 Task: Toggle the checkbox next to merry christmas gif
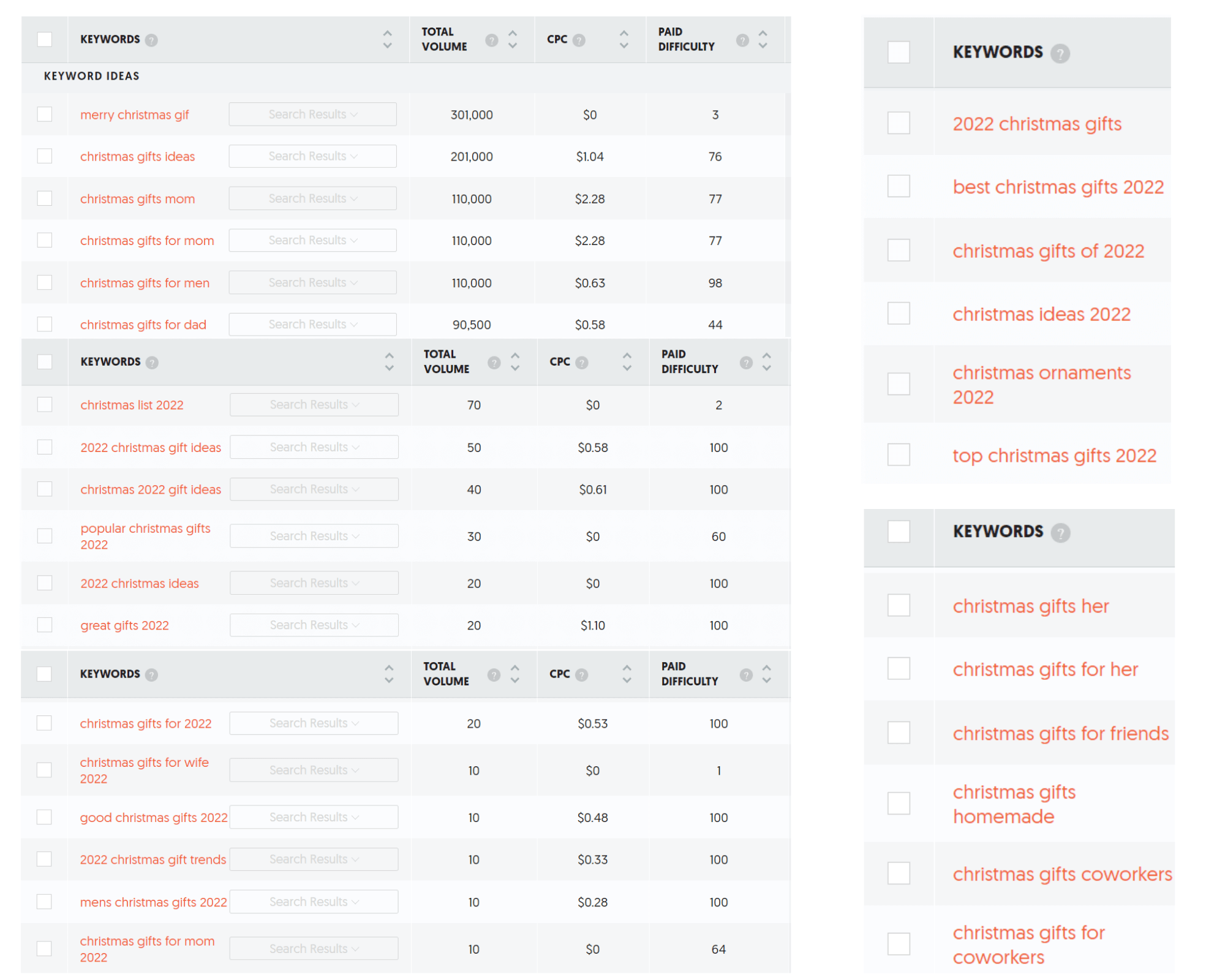(45, 114)
